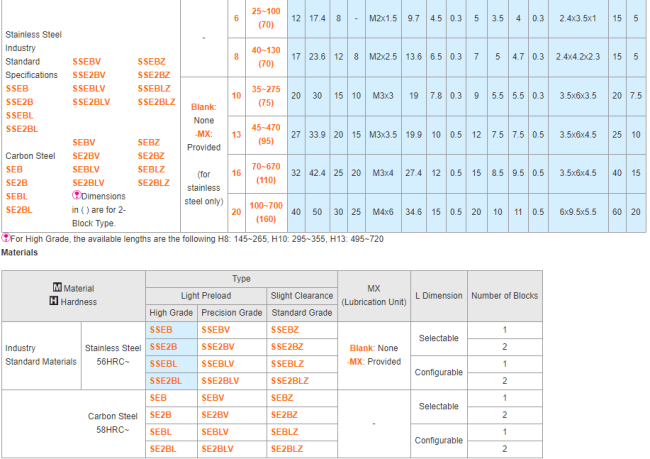The width and height of the screenshot is (650, 459).
Task: Click the black M Material icon
Action: [56, 288]
